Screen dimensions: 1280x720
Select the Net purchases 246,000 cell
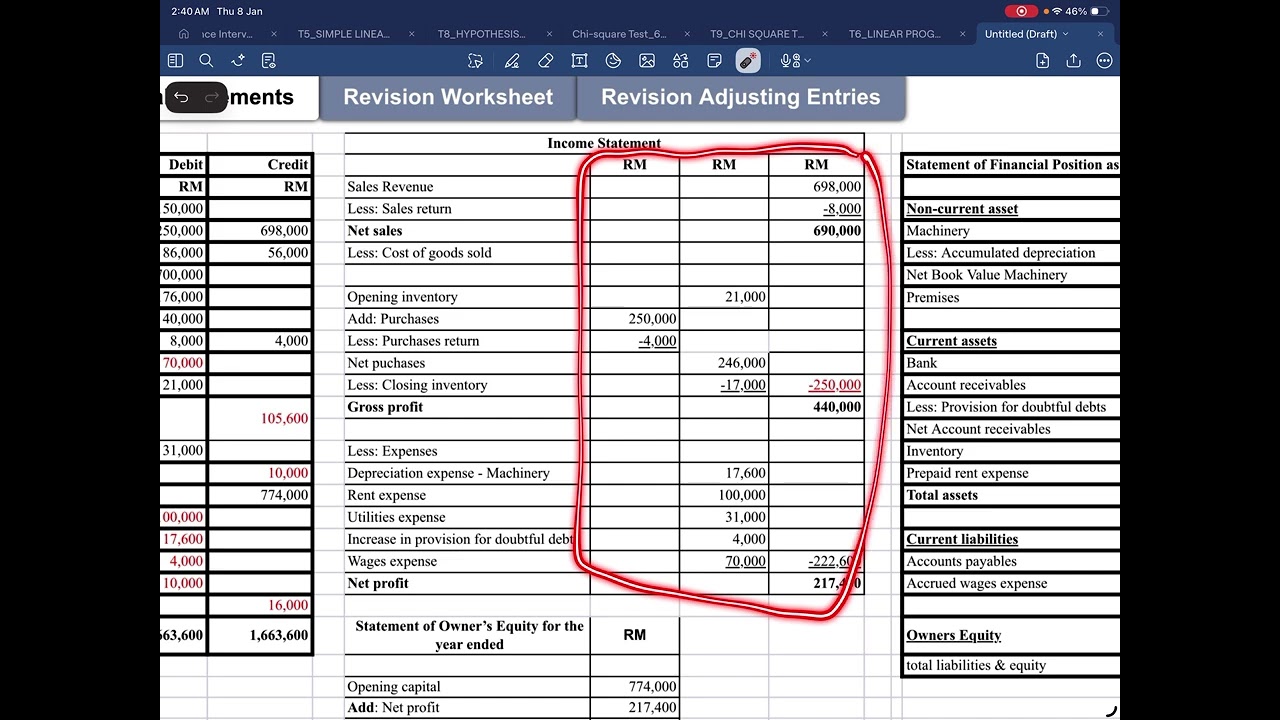(724, 363)
